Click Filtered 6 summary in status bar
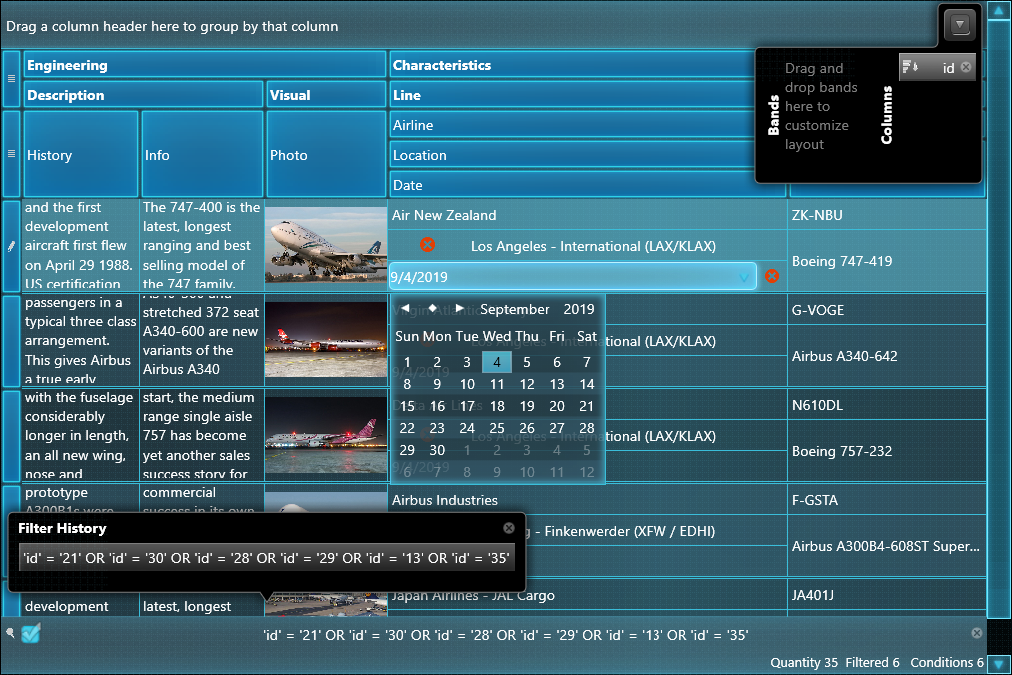This screenshot has width=1012, height=675. 872,662
